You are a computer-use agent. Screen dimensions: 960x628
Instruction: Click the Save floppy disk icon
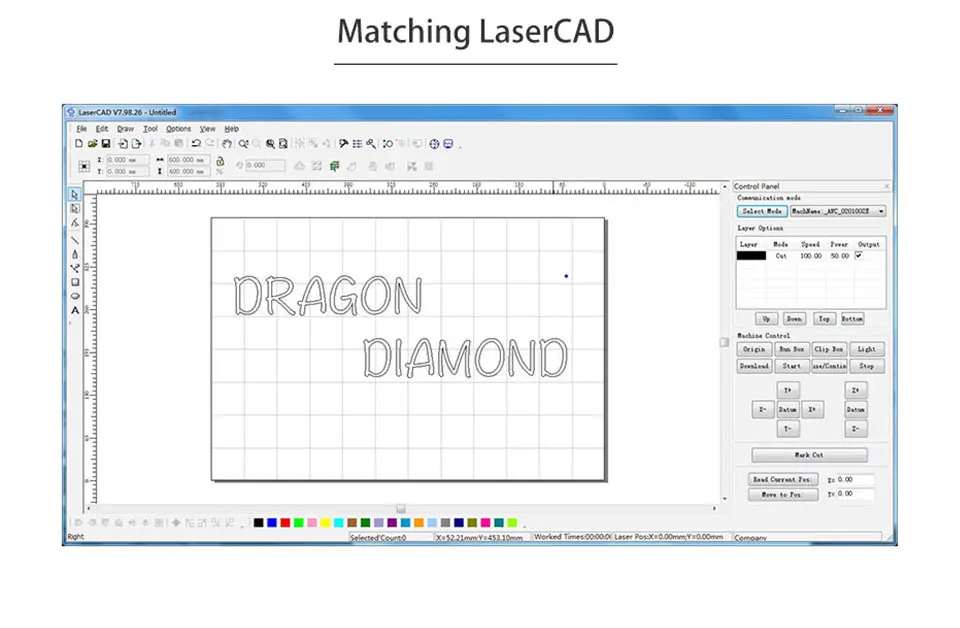pyautogui.click(x=105, y=144)
